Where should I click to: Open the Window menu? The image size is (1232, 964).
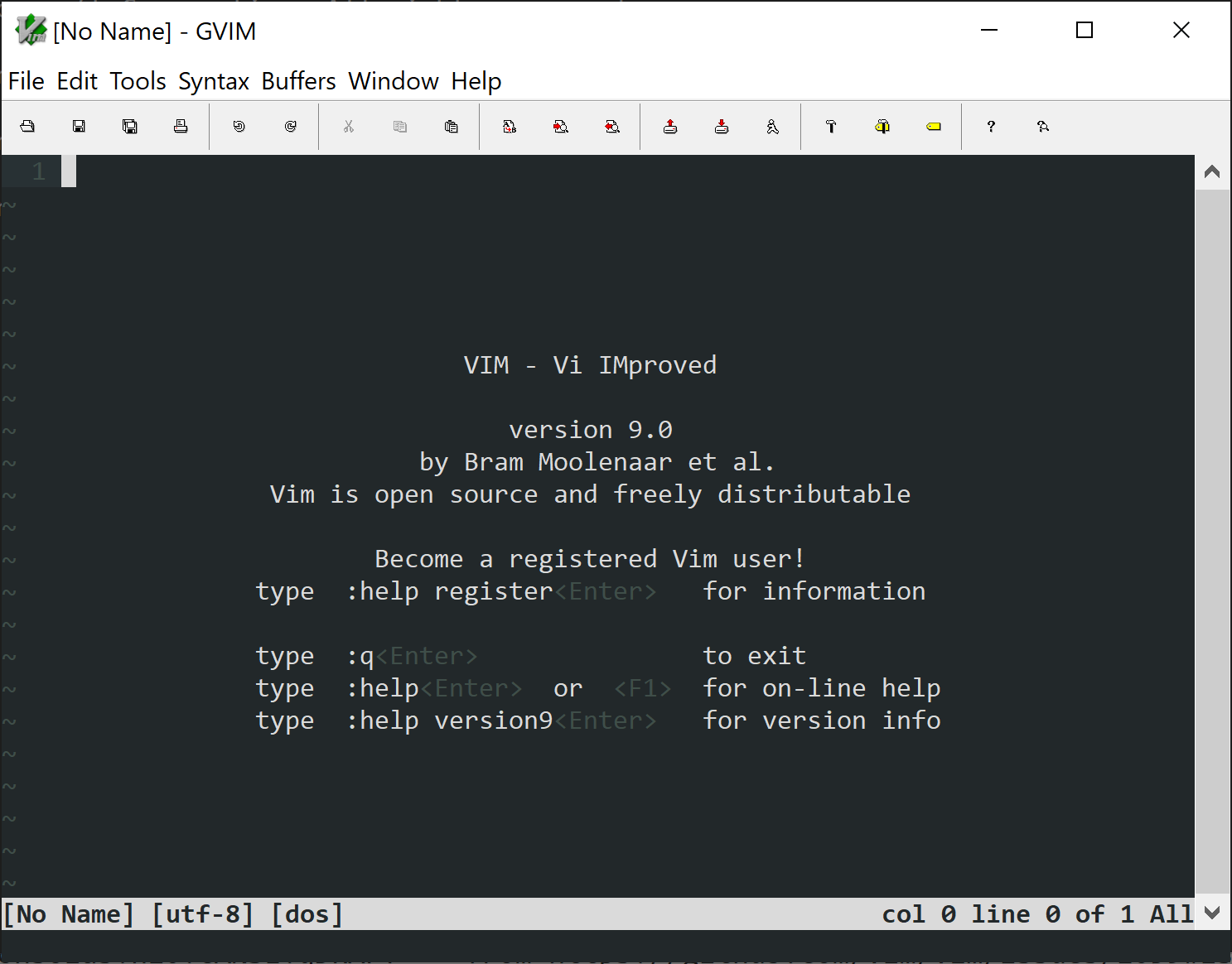click(x=394, y=81)
